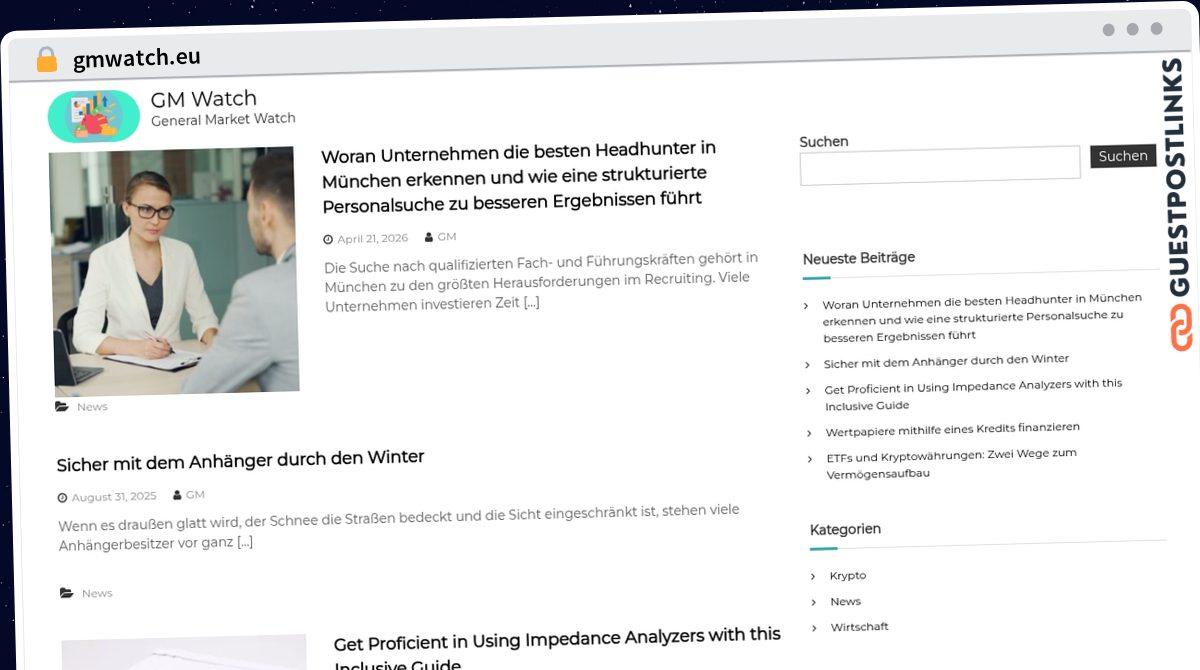This screenshot has height=670, width=1200.
Task: Click the Kategorien heading
Action: click(x=845, y=530)
